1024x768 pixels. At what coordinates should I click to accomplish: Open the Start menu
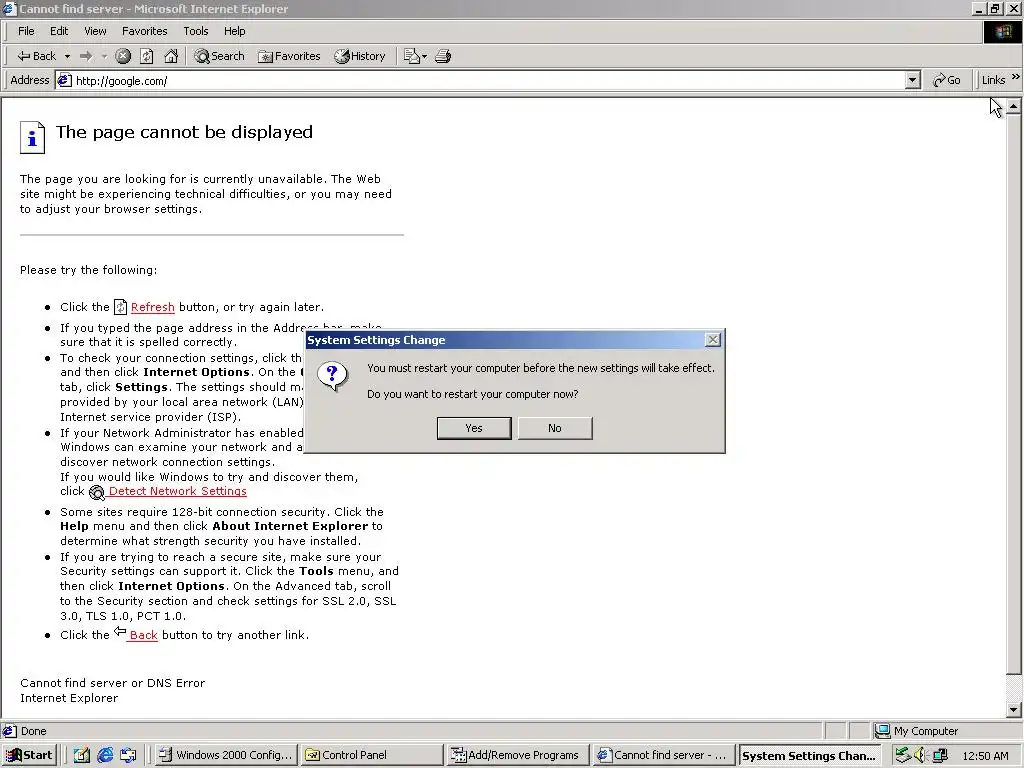(29, 755)
